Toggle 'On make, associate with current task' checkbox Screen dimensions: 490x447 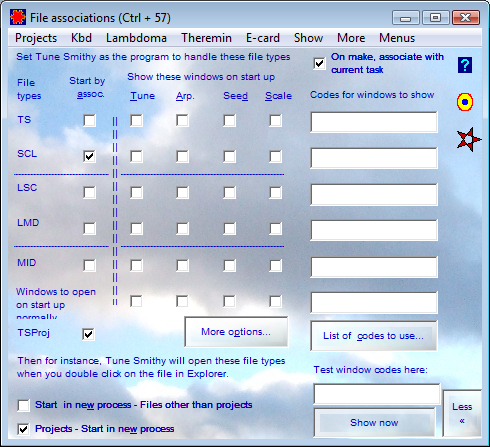click(319, 63)
